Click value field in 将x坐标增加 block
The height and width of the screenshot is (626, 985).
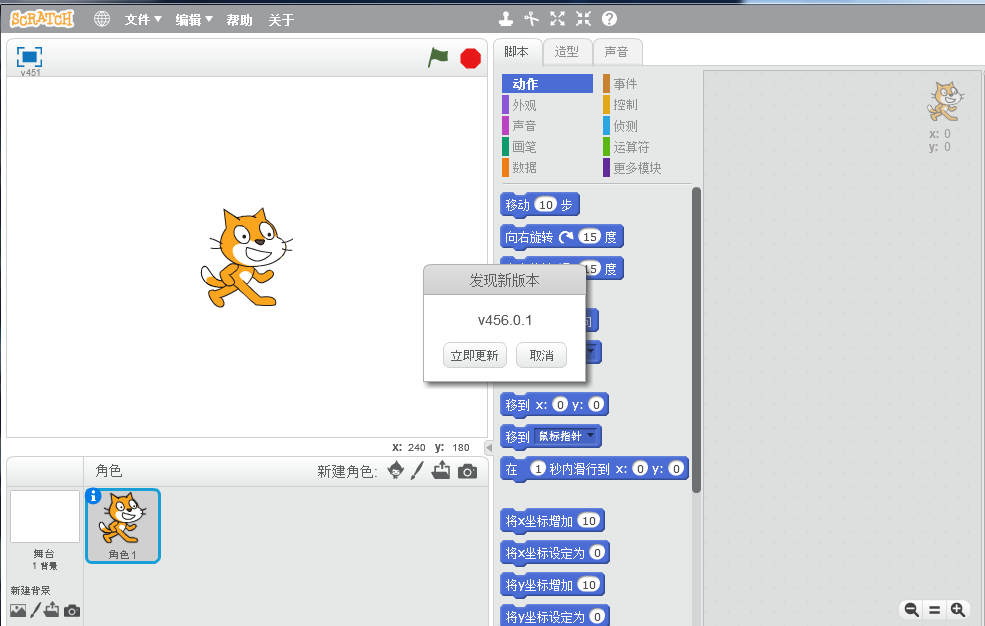589,521
